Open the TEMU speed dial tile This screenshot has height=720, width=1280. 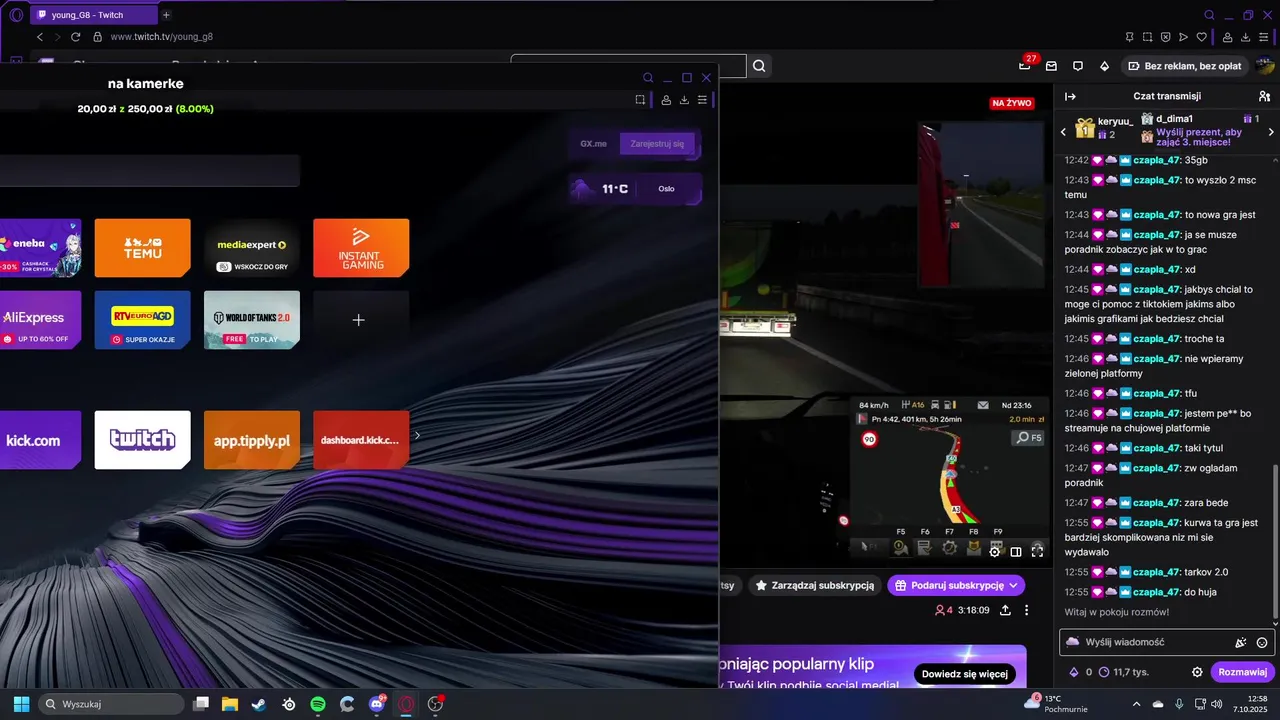tap(142, 248)
